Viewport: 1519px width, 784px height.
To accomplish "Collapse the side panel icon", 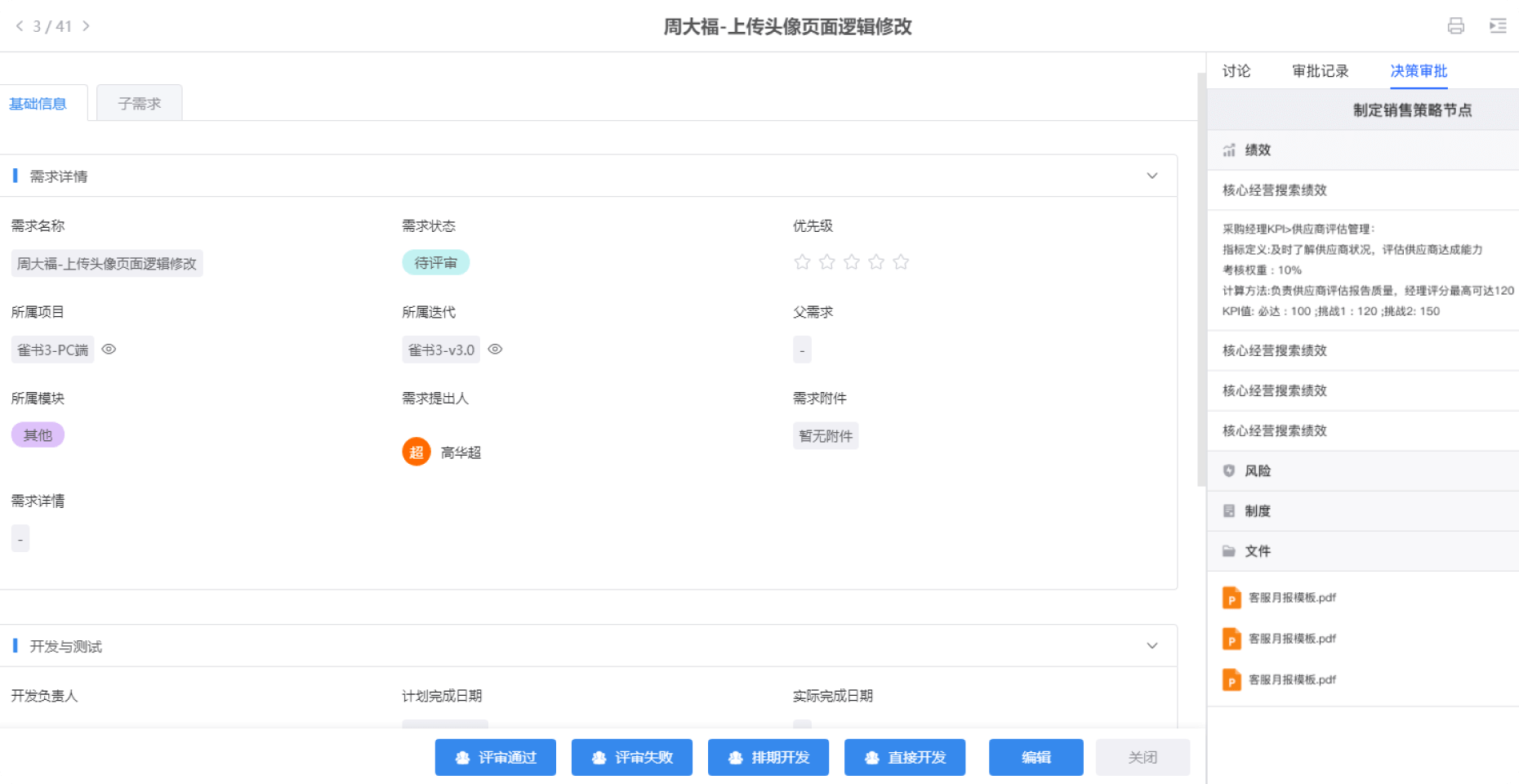I will point(1498,26).
